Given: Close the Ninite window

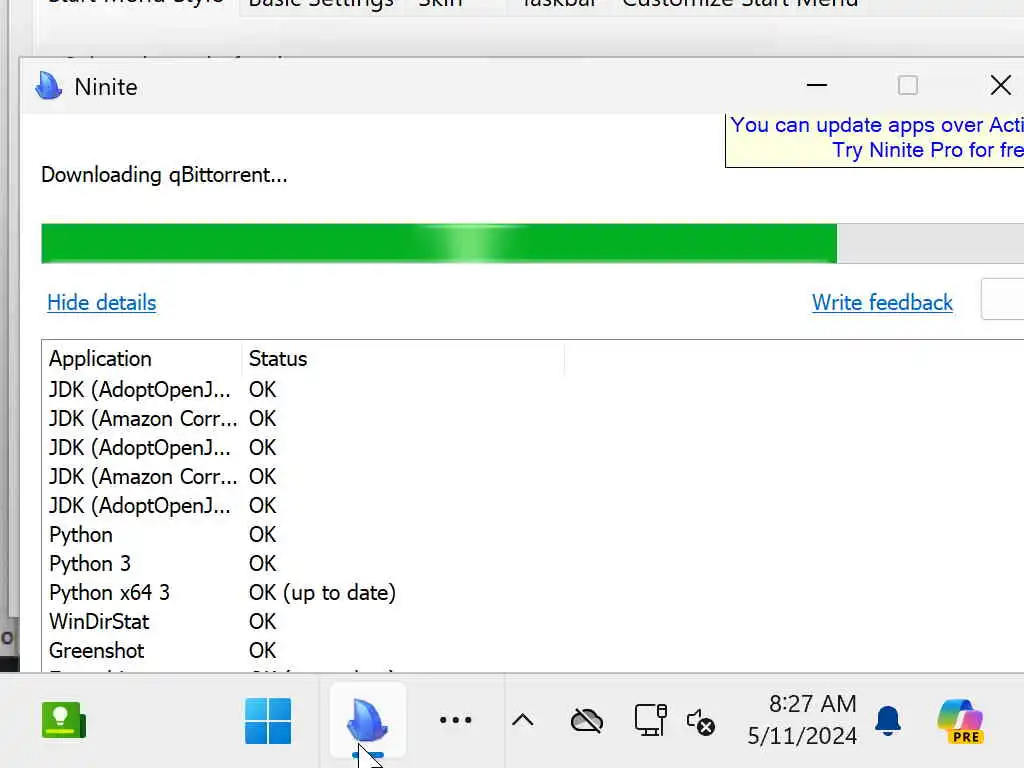Looking at the screenshot, I should [x=1000, y=86].
